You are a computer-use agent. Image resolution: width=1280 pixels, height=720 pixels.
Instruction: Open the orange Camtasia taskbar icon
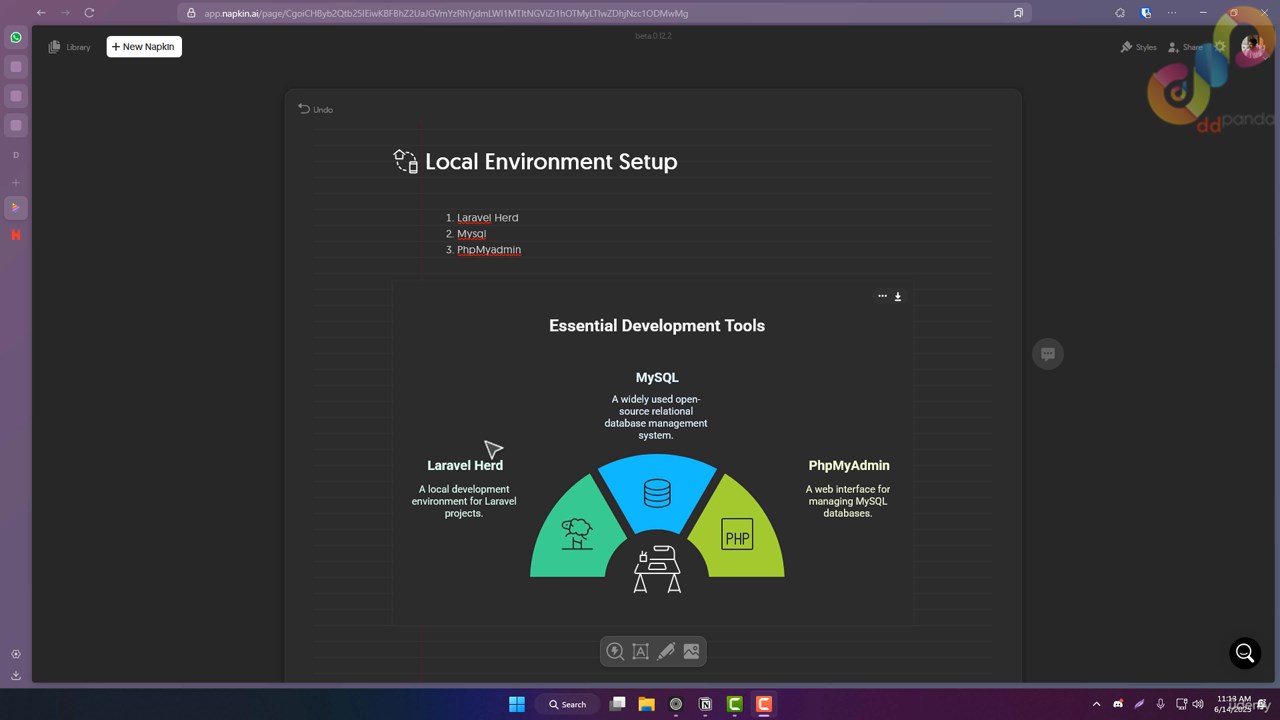764,704
